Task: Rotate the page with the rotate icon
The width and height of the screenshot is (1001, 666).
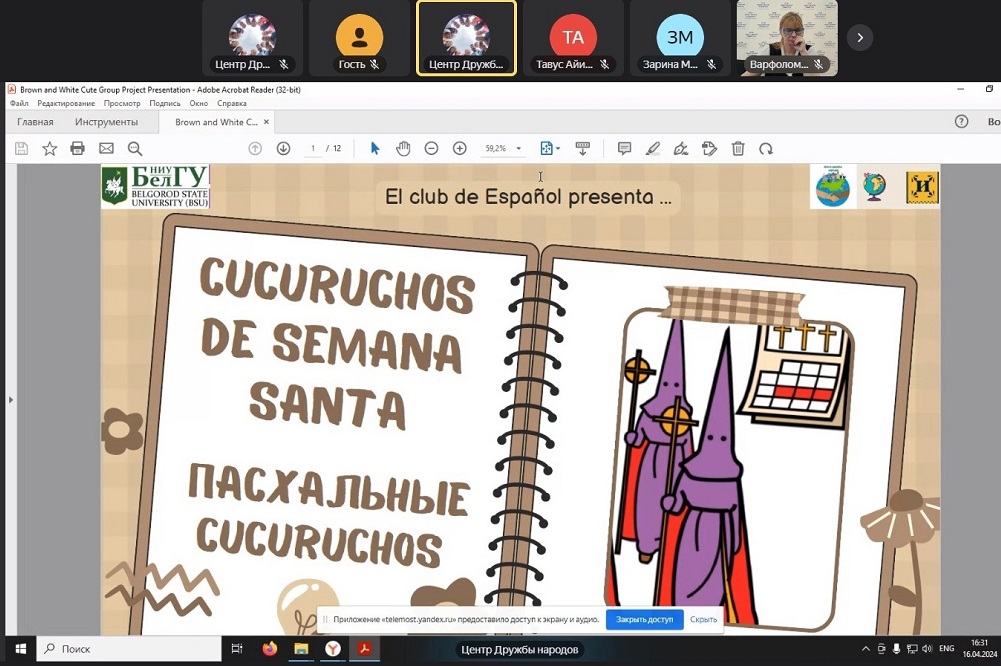Action: tap(766, 148)
